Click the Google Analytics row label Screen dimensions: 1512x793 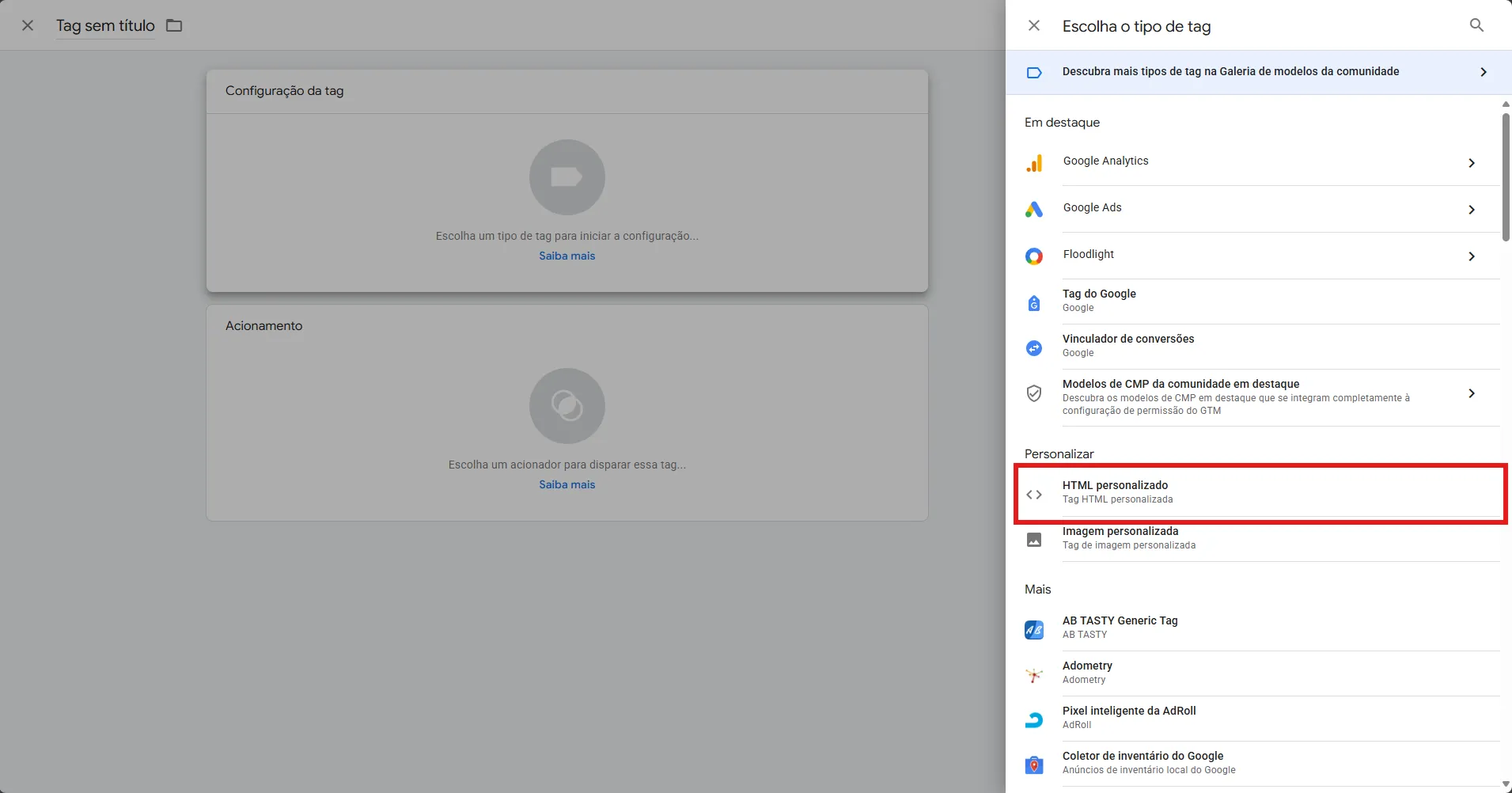[x=1105, y=161]
